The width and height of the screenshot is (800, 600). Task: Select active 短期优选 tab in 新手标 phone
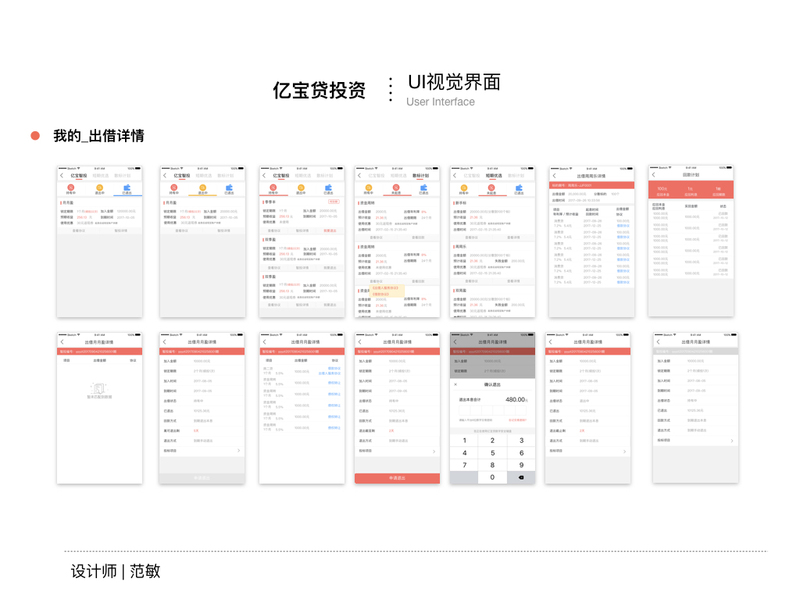click(x=494, y=176)
